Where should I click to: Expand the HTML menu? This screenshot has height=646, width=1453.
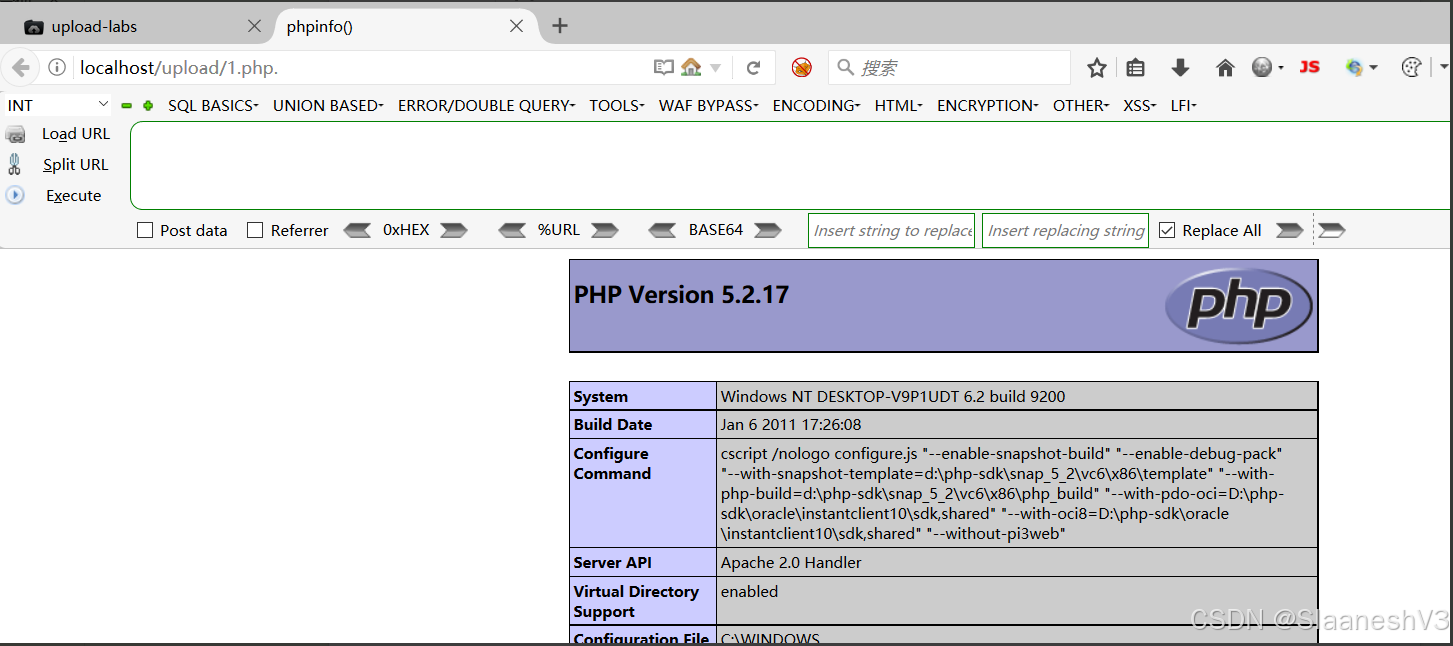(x=898, y=105)
